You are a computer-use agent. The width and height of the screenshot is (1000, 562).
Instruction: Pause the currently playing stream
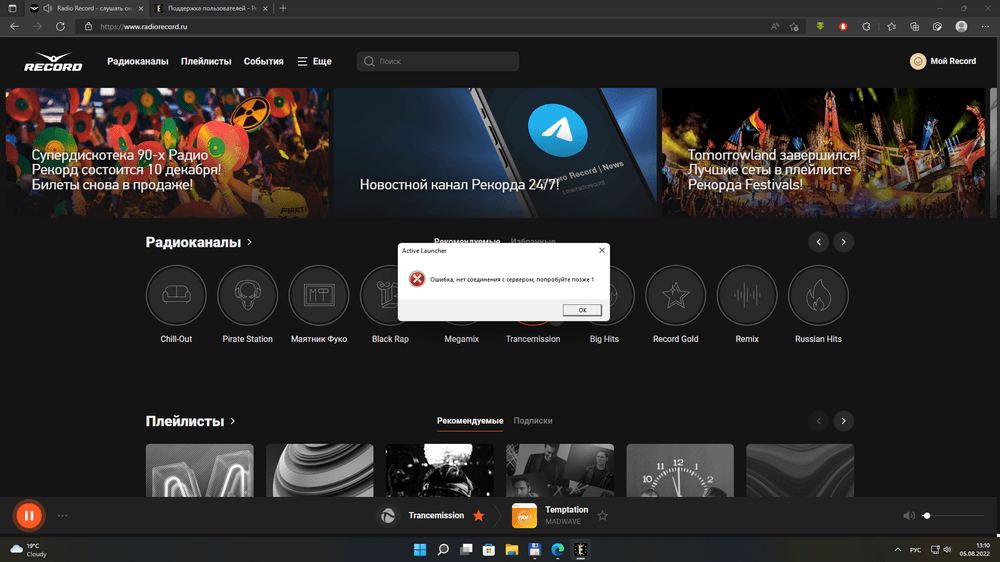tap(29, 516)
